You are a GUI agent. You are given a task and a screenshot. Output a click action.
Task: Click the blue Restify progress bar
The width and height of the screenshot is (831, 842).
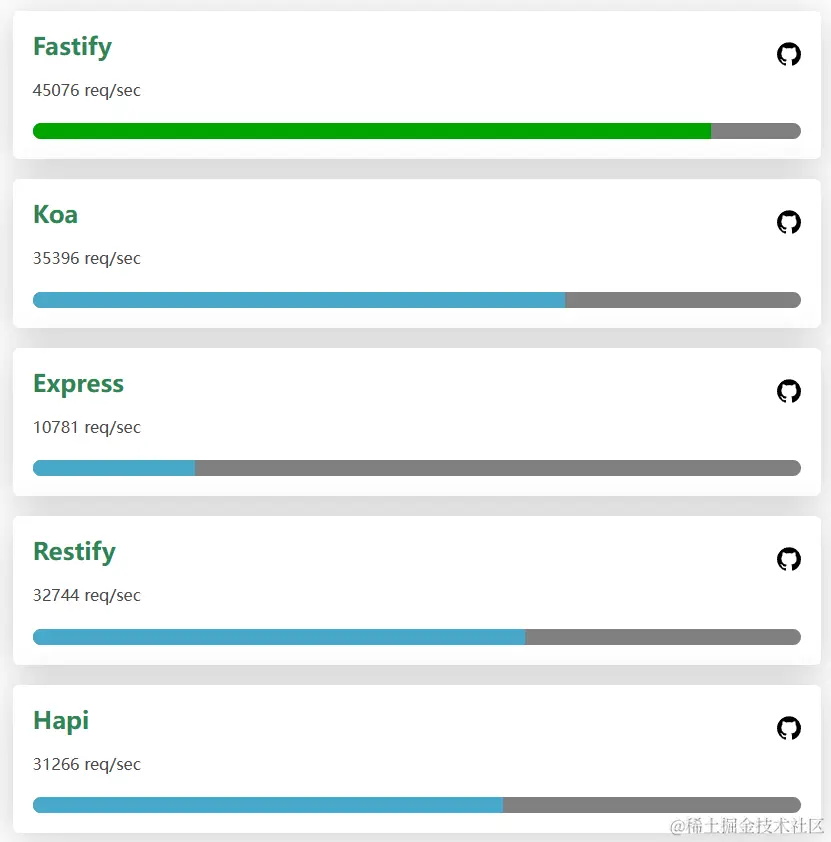[279, 637]
